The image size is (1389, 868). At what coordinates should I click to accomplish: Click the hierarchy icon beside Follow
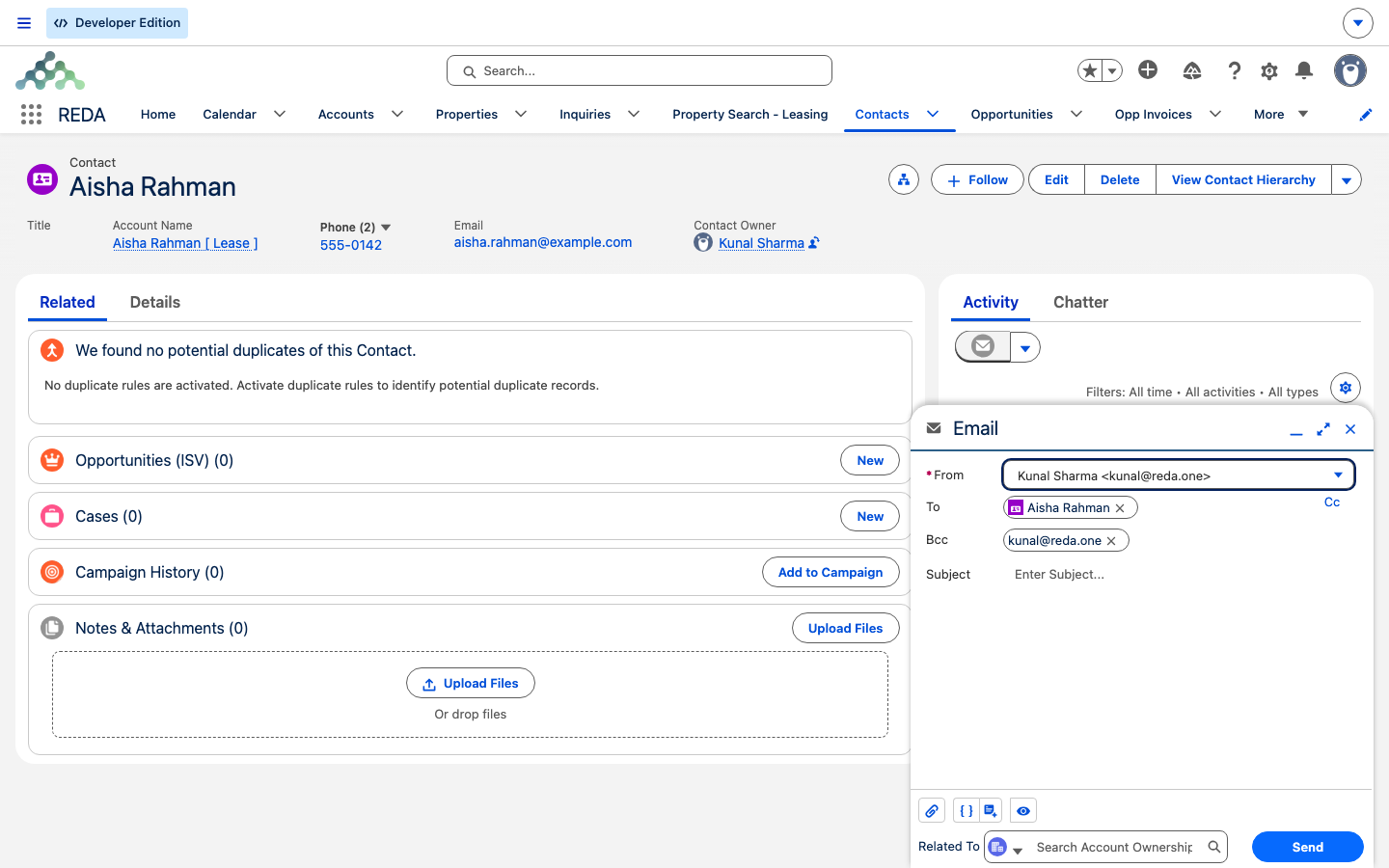pyautogui.click(x=904, y=180)
